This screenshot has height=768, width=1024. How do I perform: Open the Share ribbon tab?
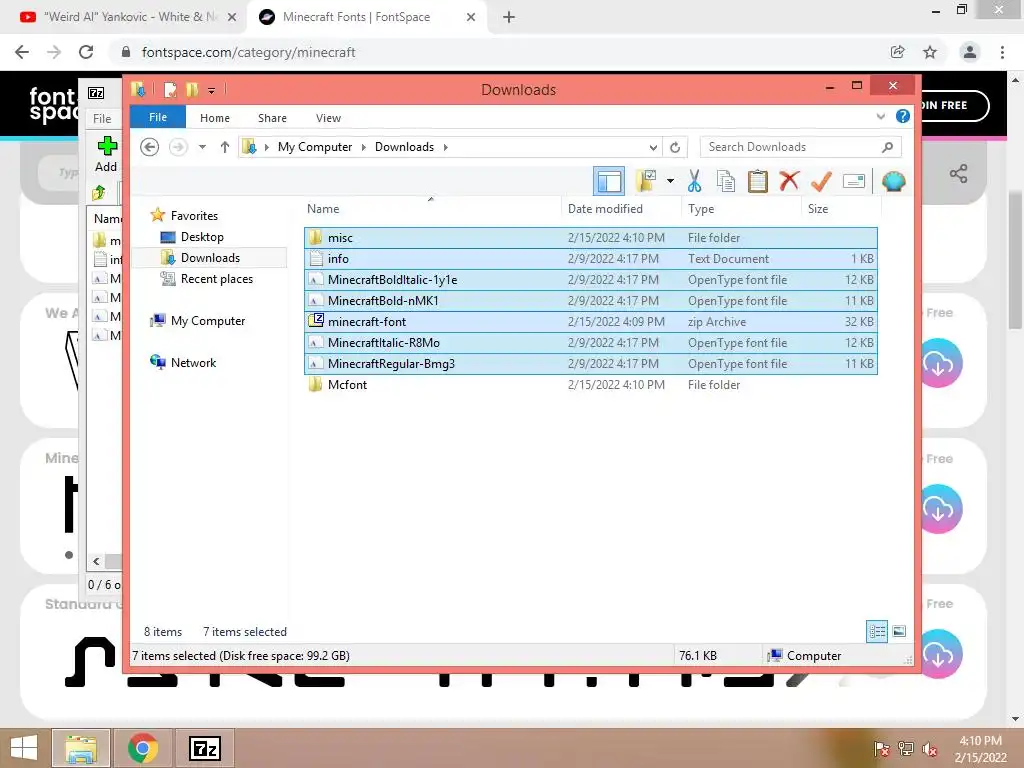coord(272,118)
